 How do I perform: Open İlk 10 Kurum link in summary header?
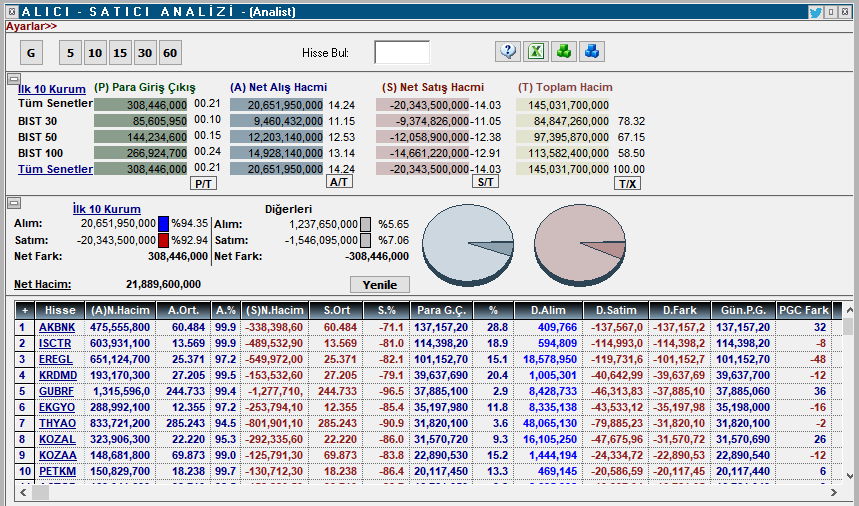pos(52,89)
